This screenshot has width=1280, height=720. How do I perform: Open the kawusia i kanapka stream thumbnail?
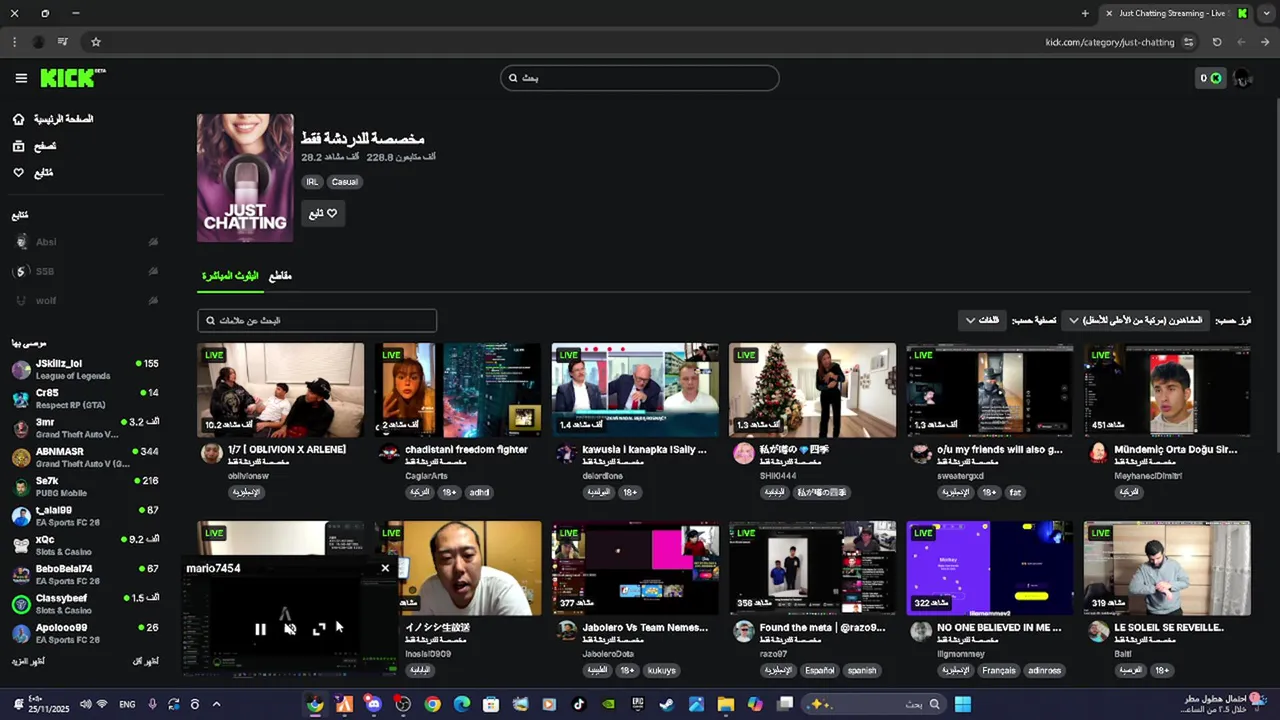[635, 390]
